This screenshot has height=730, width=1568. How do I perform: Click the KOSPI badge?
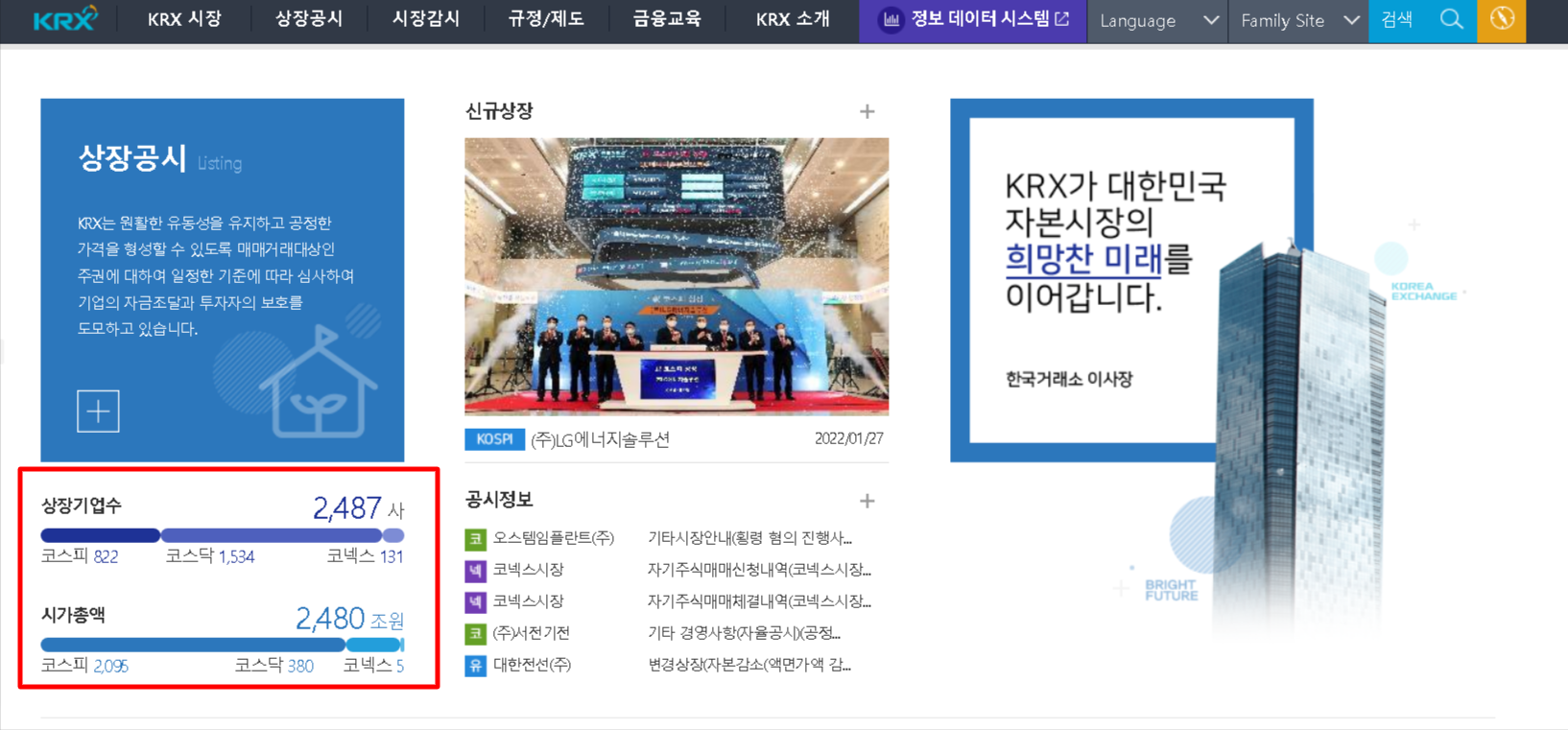pos(495,439)
